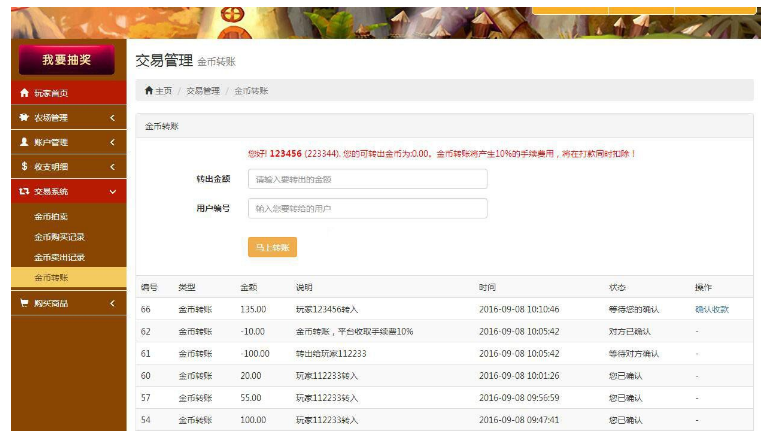
Task: Go to 主页 via the breadcrumb
Action: [164, 91]
